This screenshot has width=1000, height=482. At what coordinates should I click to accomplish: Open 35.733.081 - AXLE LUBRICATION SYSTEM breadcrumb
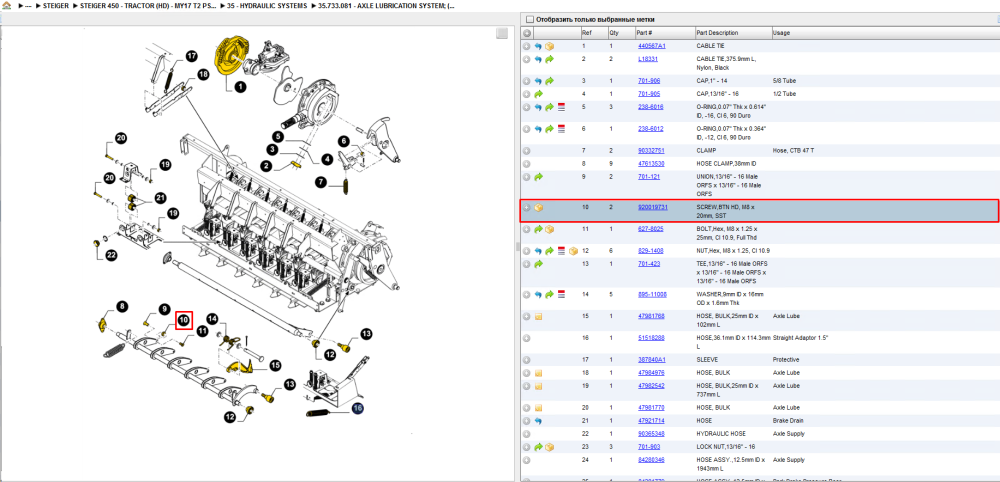tap(386, 5)
